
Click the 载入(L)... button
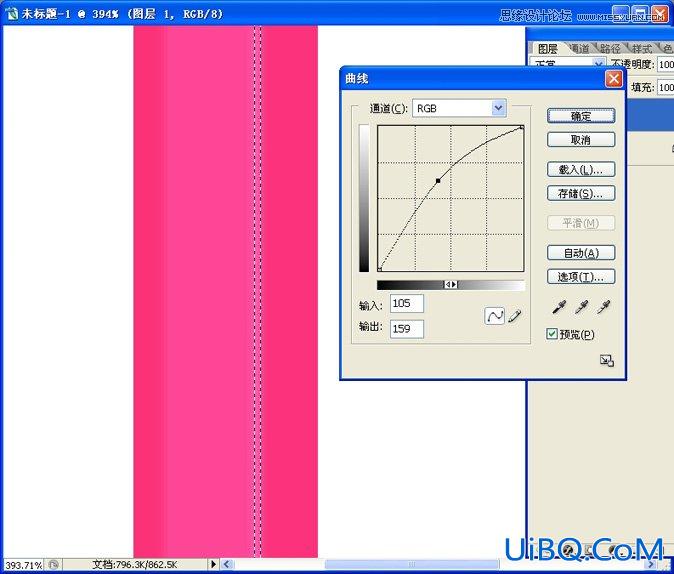tap(581, 169)
